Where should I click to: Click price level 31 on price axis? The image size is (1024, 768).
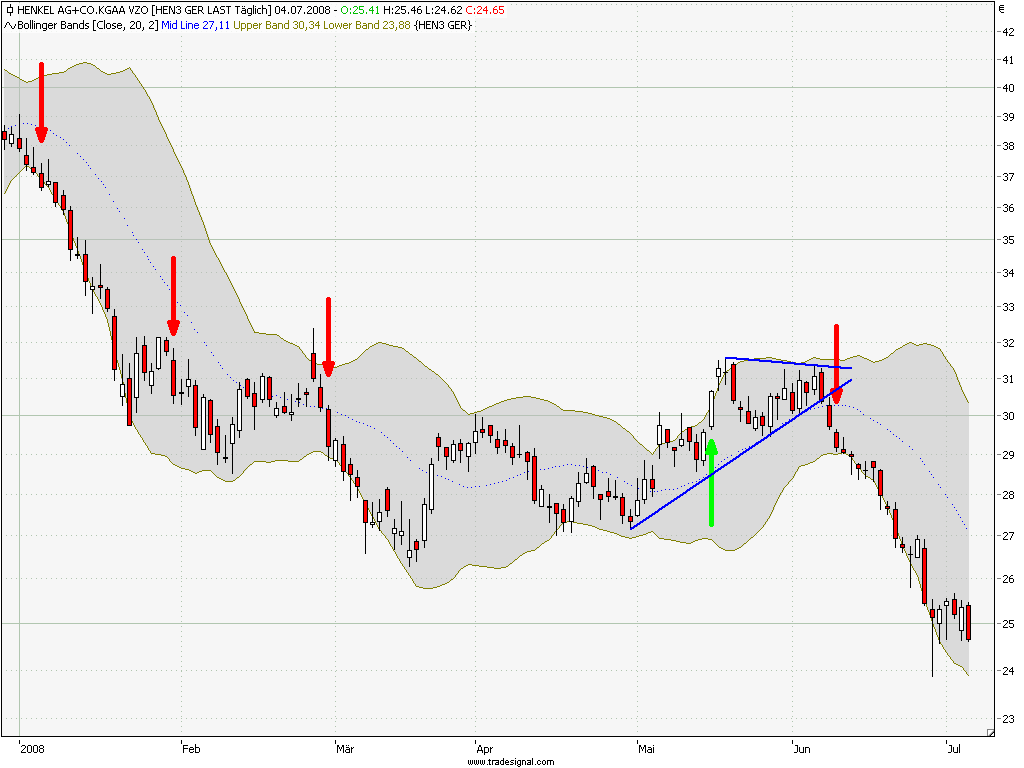coord(1008,379)
